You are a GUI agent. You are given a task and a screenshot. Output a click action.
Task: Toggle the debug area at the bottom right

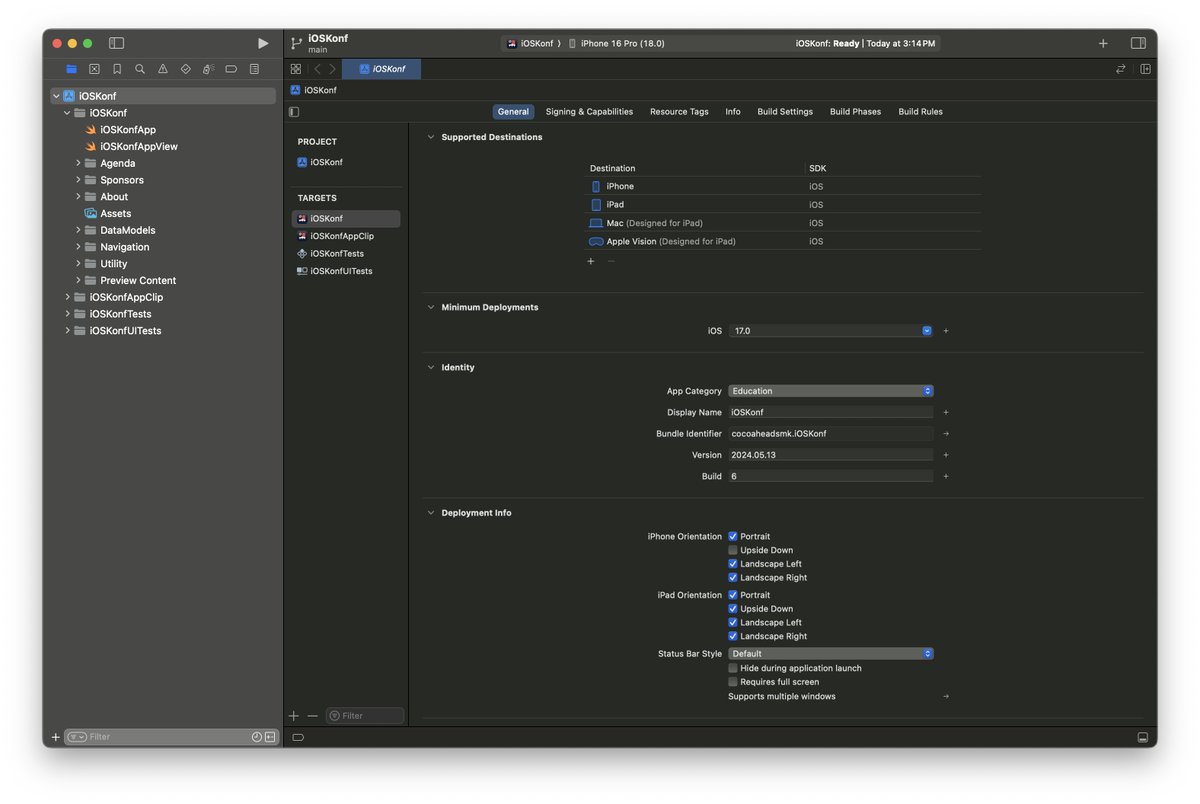(x=1143, y=737)
